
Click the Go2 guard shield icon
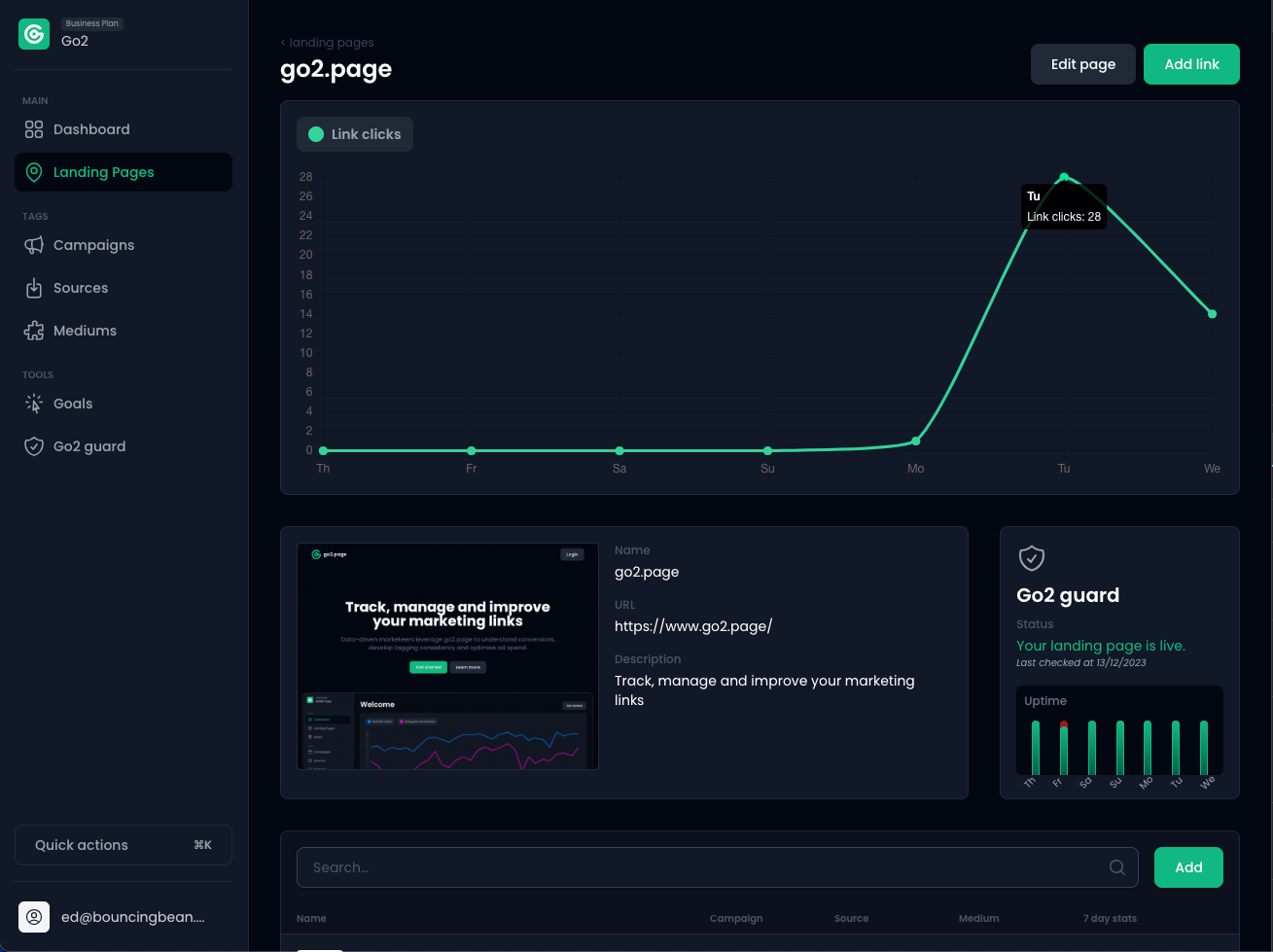(x=1031, y=558)
